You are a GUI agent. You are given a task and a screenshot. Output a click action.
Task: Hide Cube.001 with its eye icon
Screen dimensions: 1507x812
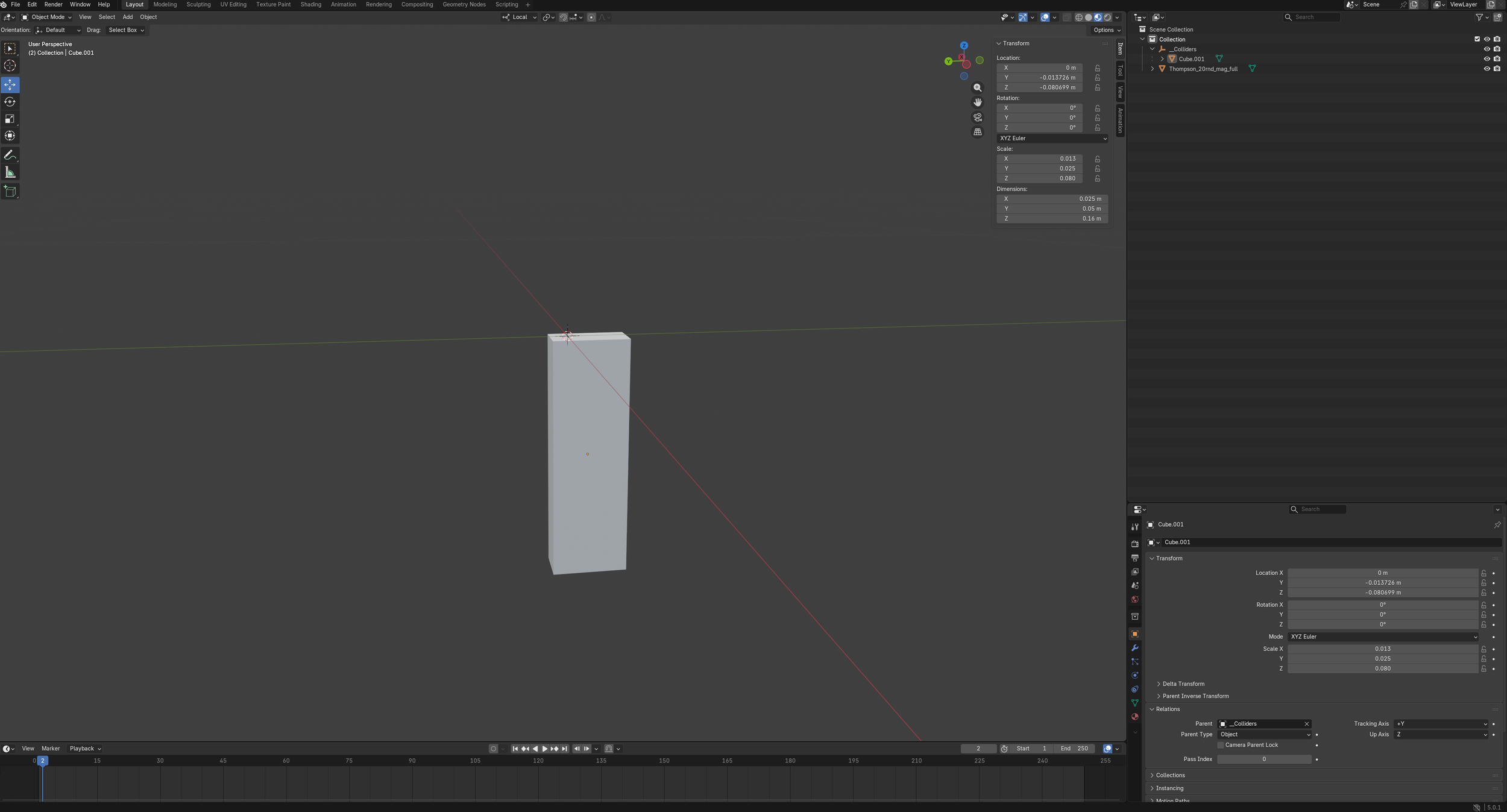1487,59
